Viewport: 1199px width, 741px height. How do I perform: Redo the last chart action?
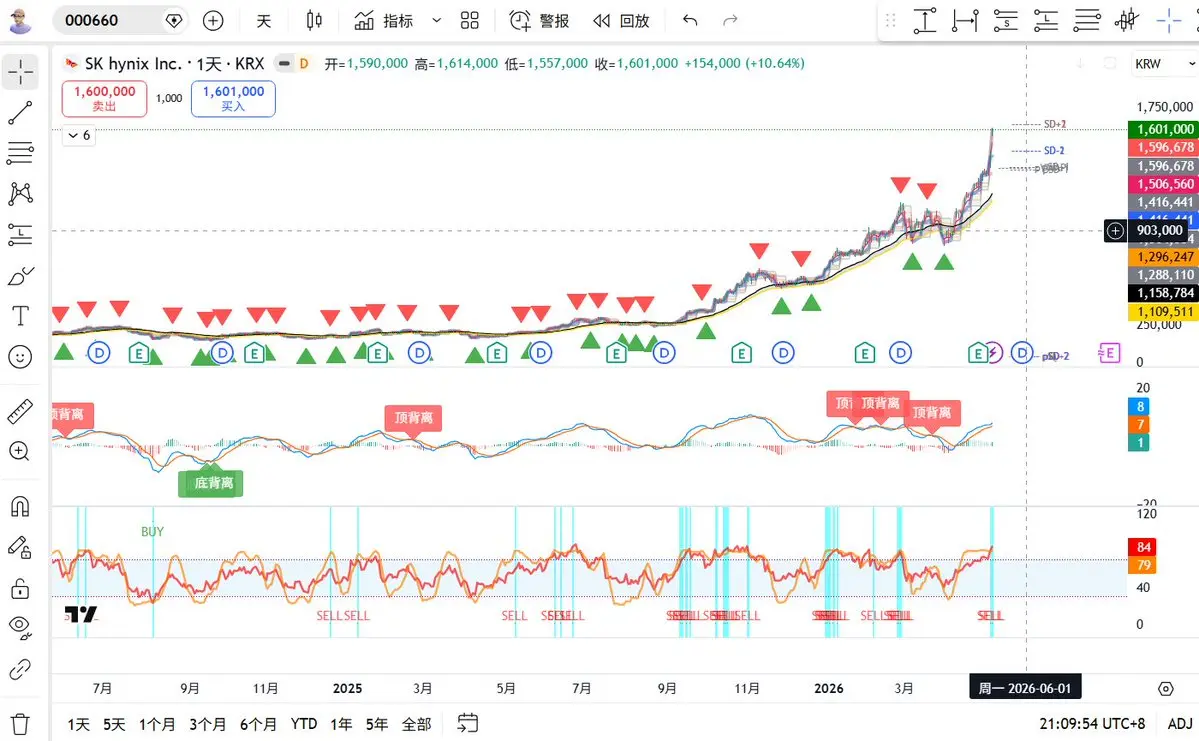[730, 21]
